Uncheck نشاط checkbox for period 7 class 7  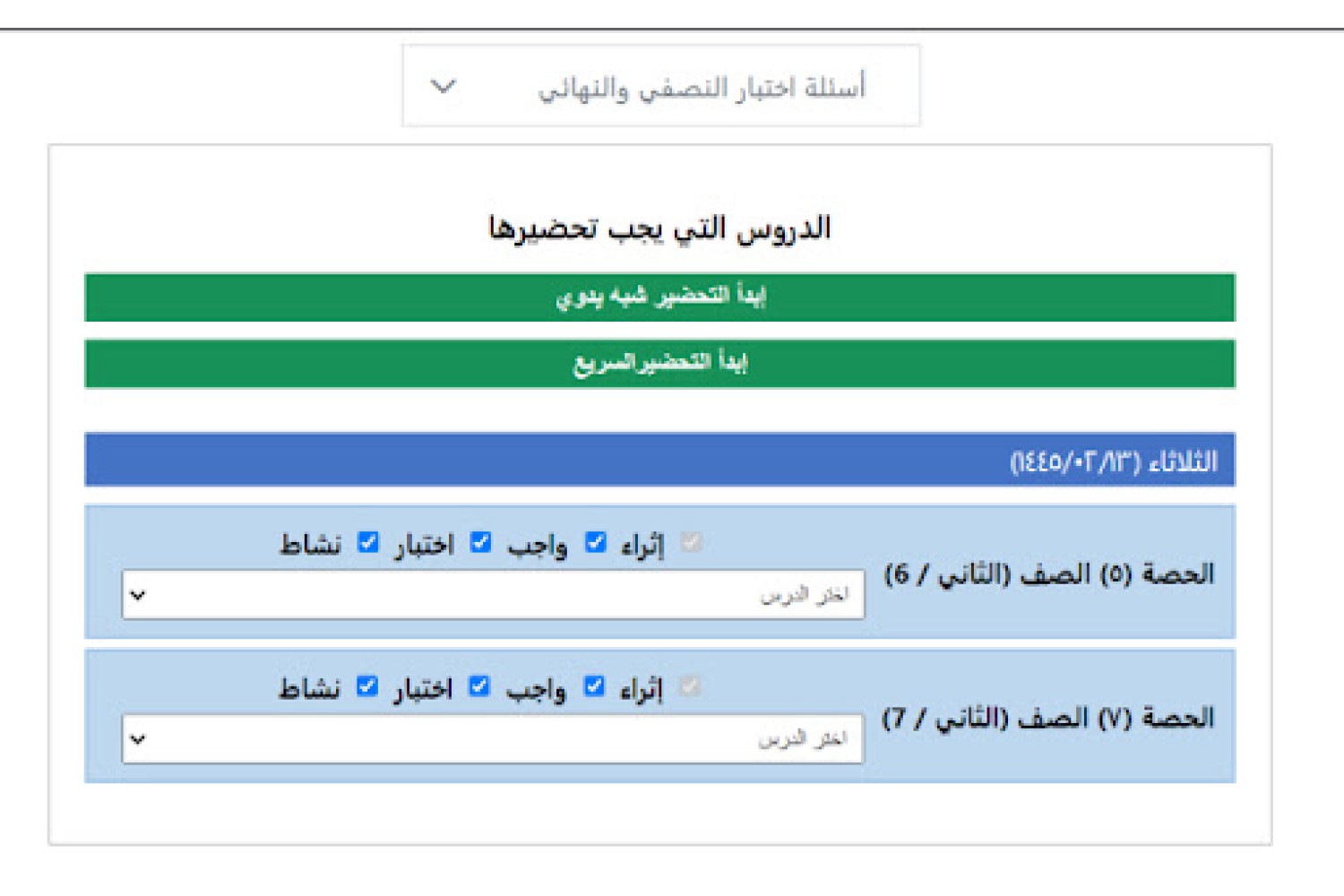pyautogui.click(x=367, y=686)
